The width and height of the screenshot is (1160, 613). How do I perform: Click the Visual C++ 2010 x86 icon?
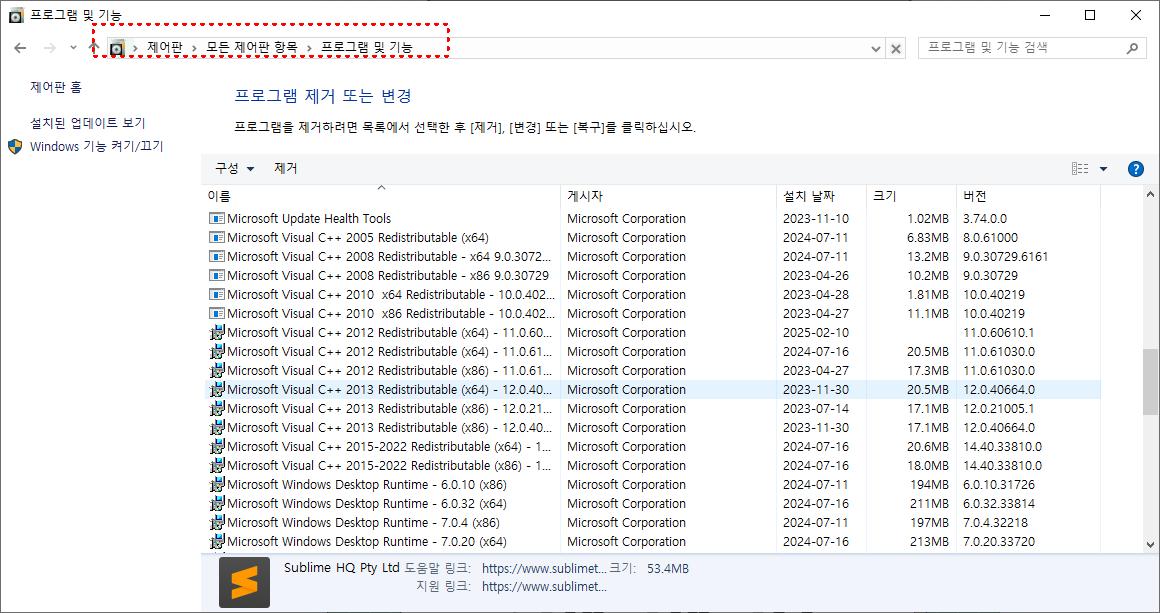pyautogui.click(x=217, y=314)
